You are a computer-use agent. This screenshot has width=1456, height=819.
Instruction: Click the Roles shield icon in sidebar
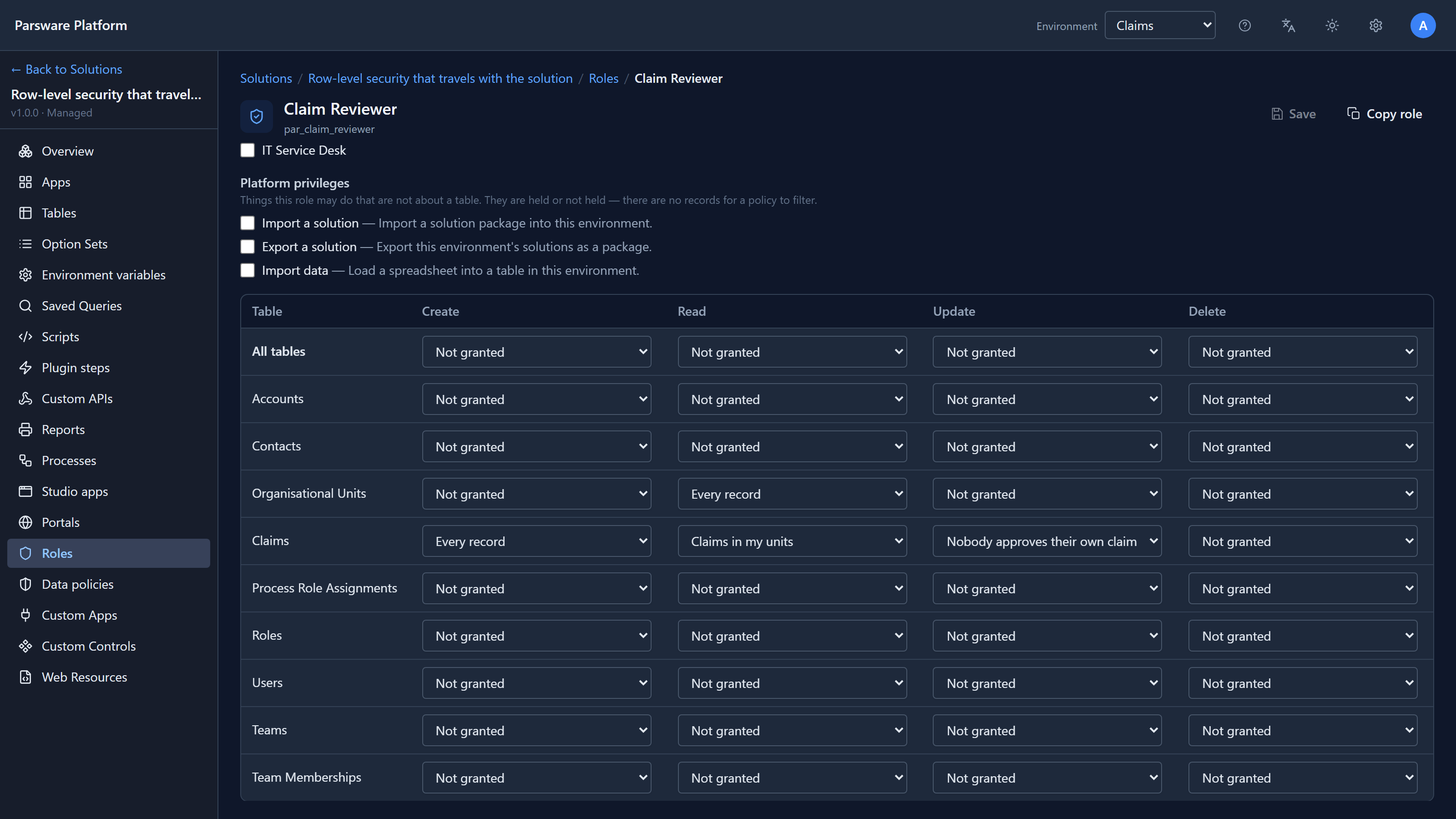click(x=25, y=553)
